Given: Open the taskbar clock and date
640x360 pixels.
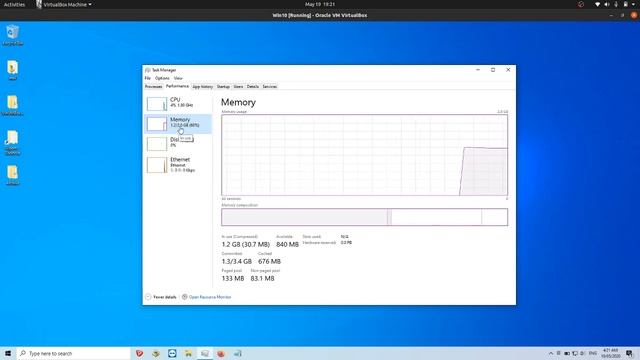Looking at the screenshot, I should click(611, 353).
